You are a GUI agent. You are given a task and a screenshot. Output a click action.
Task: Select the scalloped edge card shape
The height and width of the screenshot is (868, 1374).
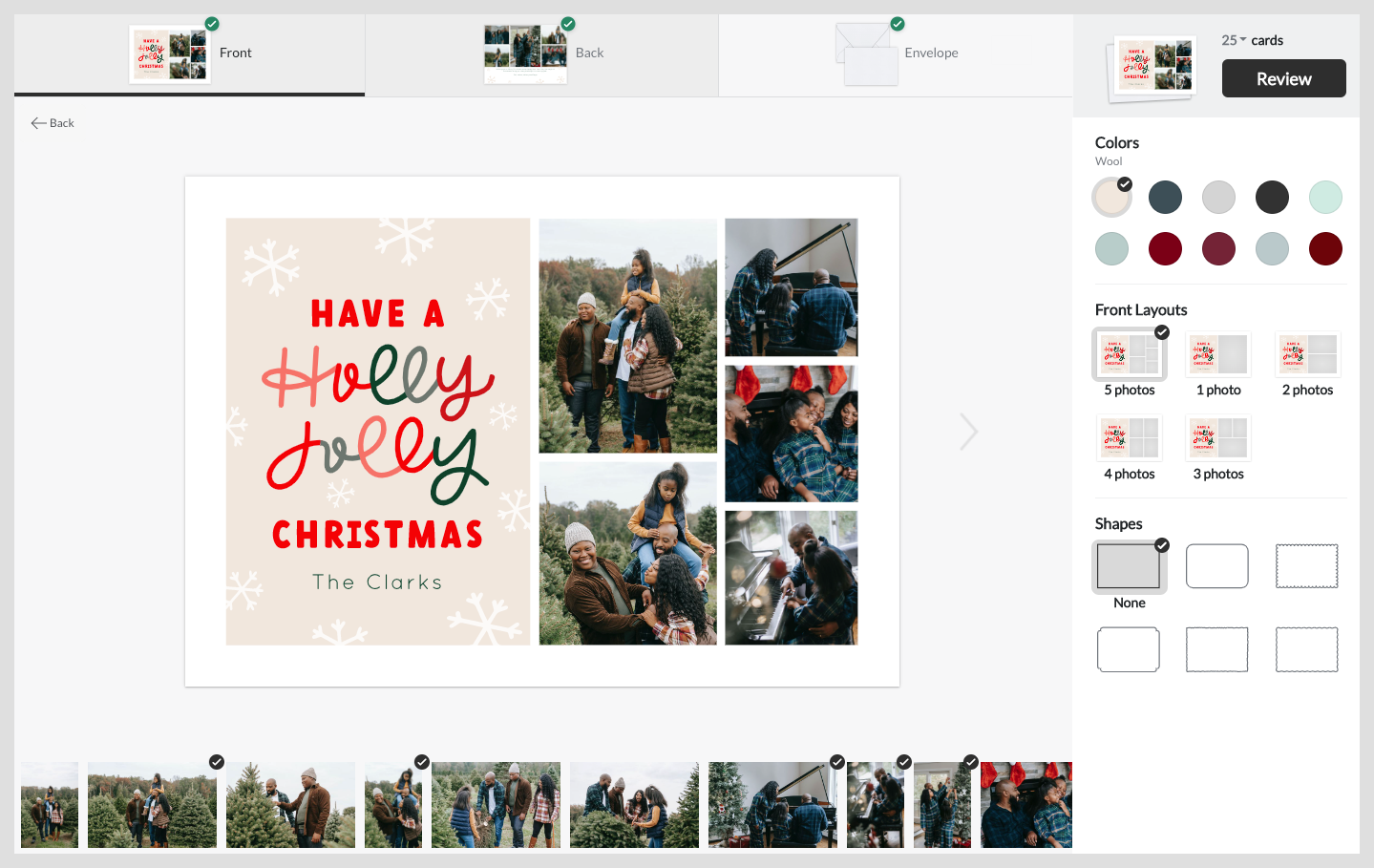coord(1306,565)
